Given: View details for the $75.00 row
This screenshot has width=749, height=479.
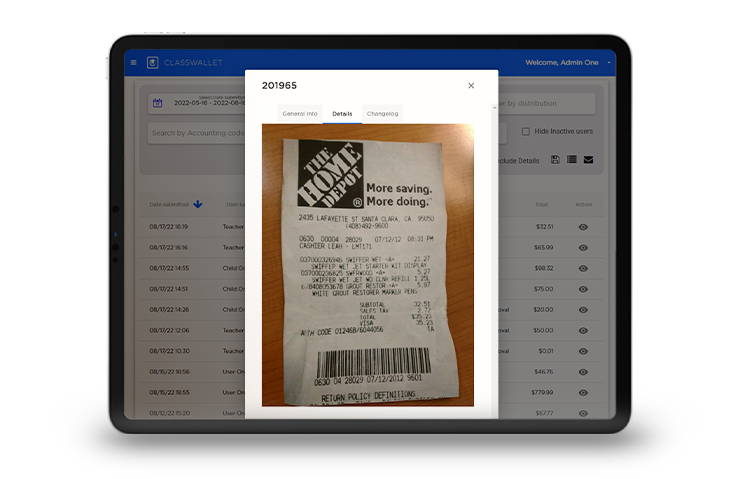Looking at the screenshot, I should 583,289.
